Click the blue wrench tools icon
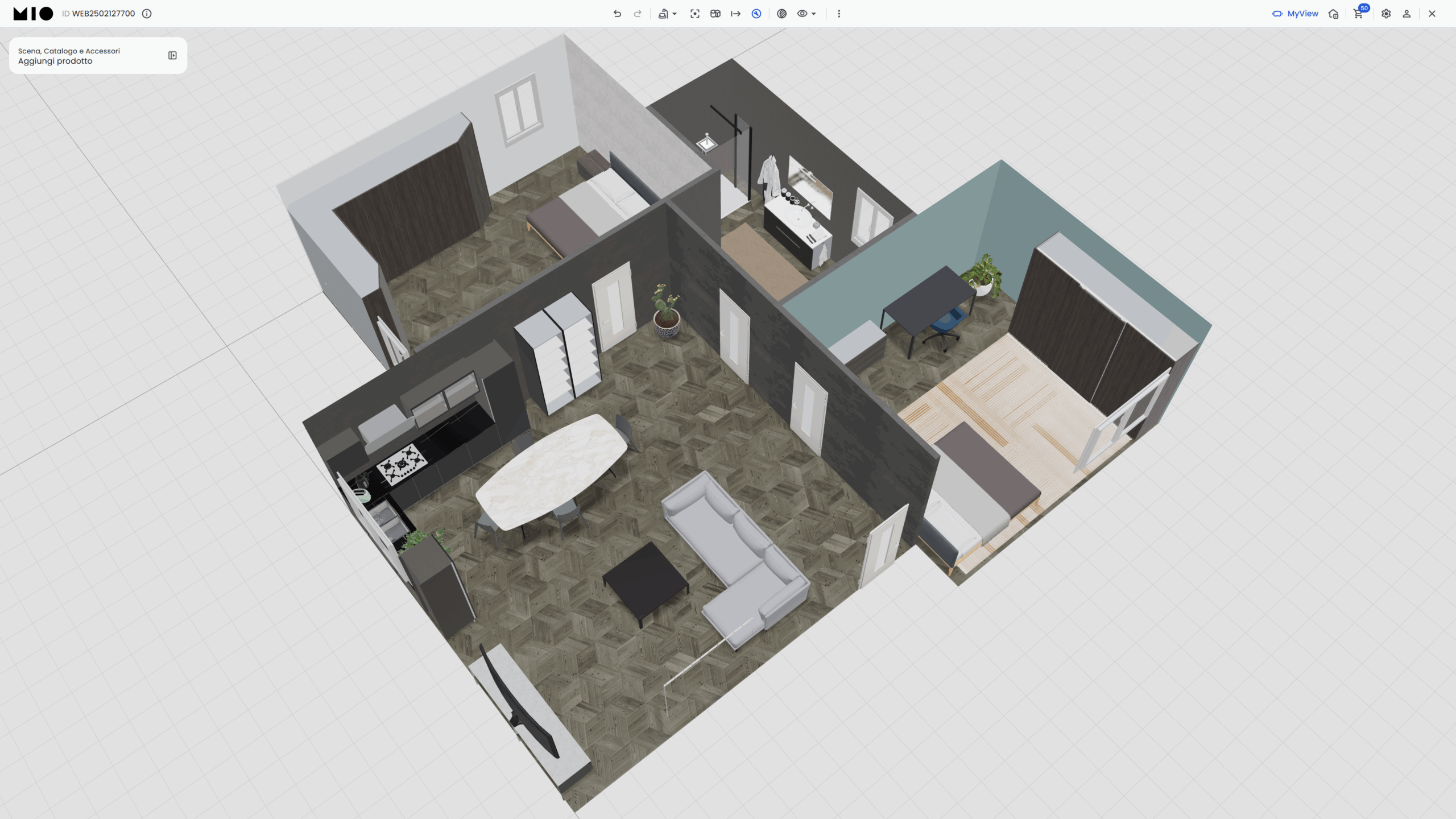 [756, 14]
